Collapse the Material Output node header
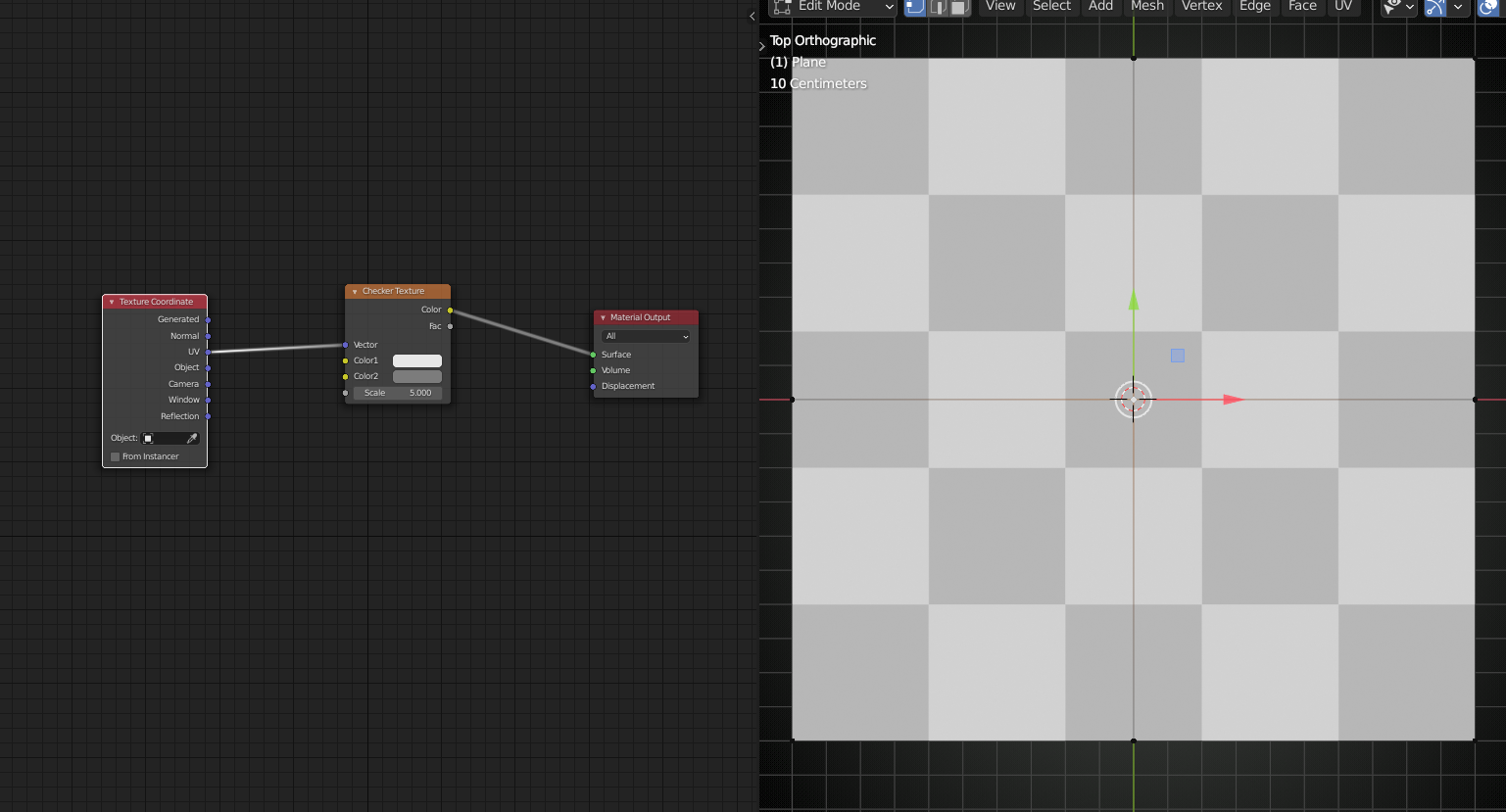Viewport: 1506px width, 812px height. pyautogui.click(x=604, y=317)
